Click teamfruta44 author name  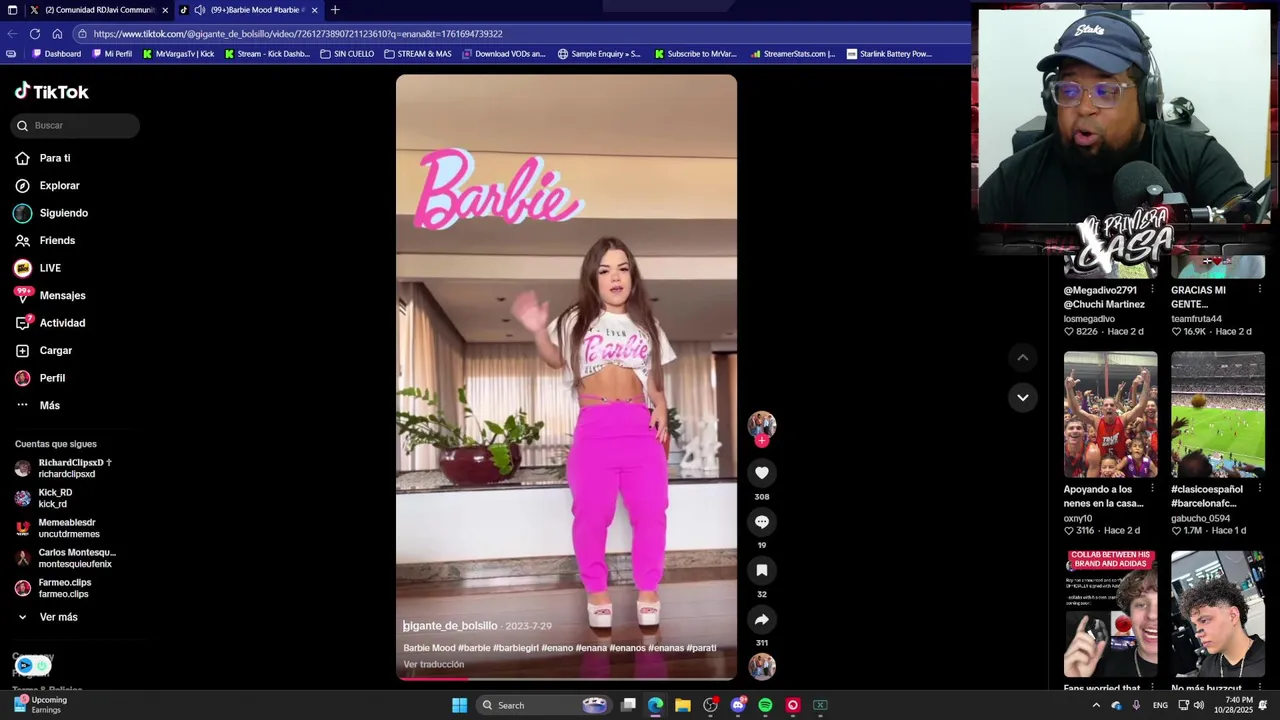[x=1196, y=319]
